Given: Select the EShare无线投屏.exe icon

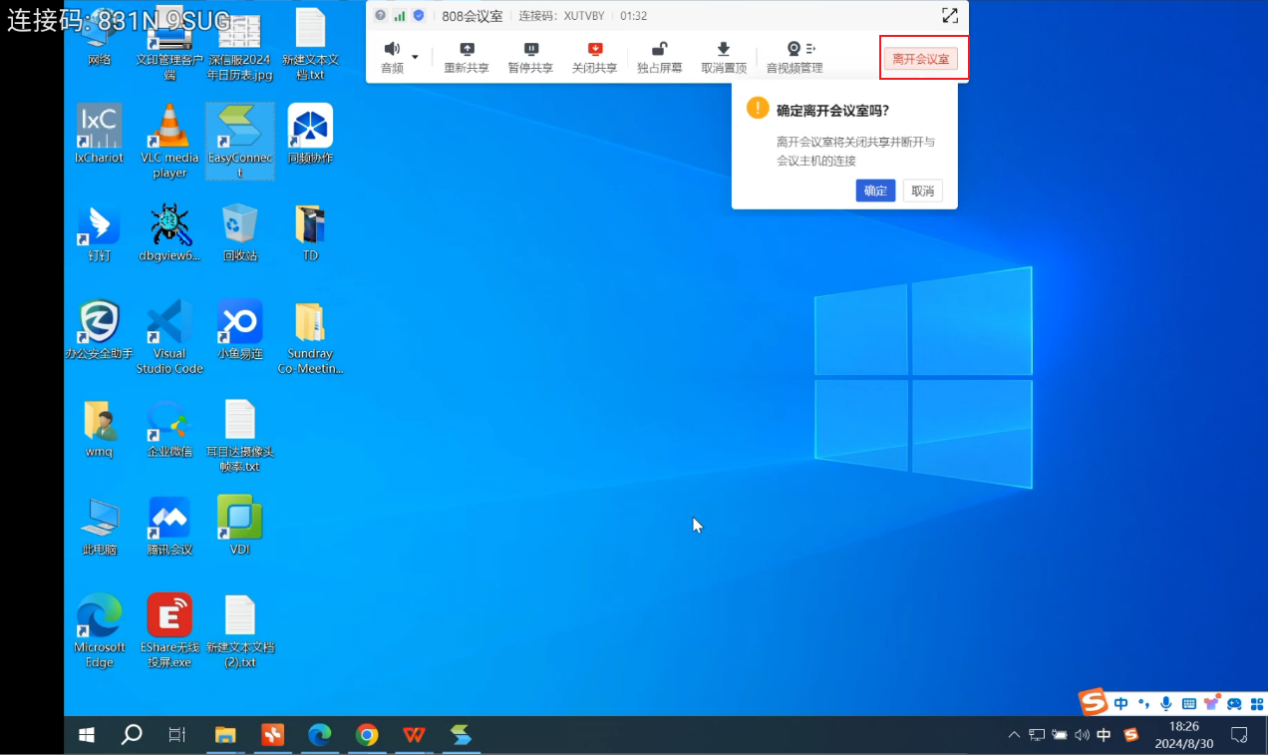Looking at the screenshot, I should pos(169,631).
